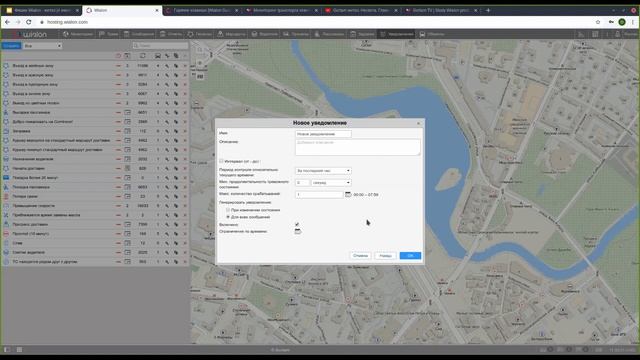Switch to the Сообщения tab
The width and height of the screenshot is (640, 360).
pyautogui.click(x=139, y=34)
